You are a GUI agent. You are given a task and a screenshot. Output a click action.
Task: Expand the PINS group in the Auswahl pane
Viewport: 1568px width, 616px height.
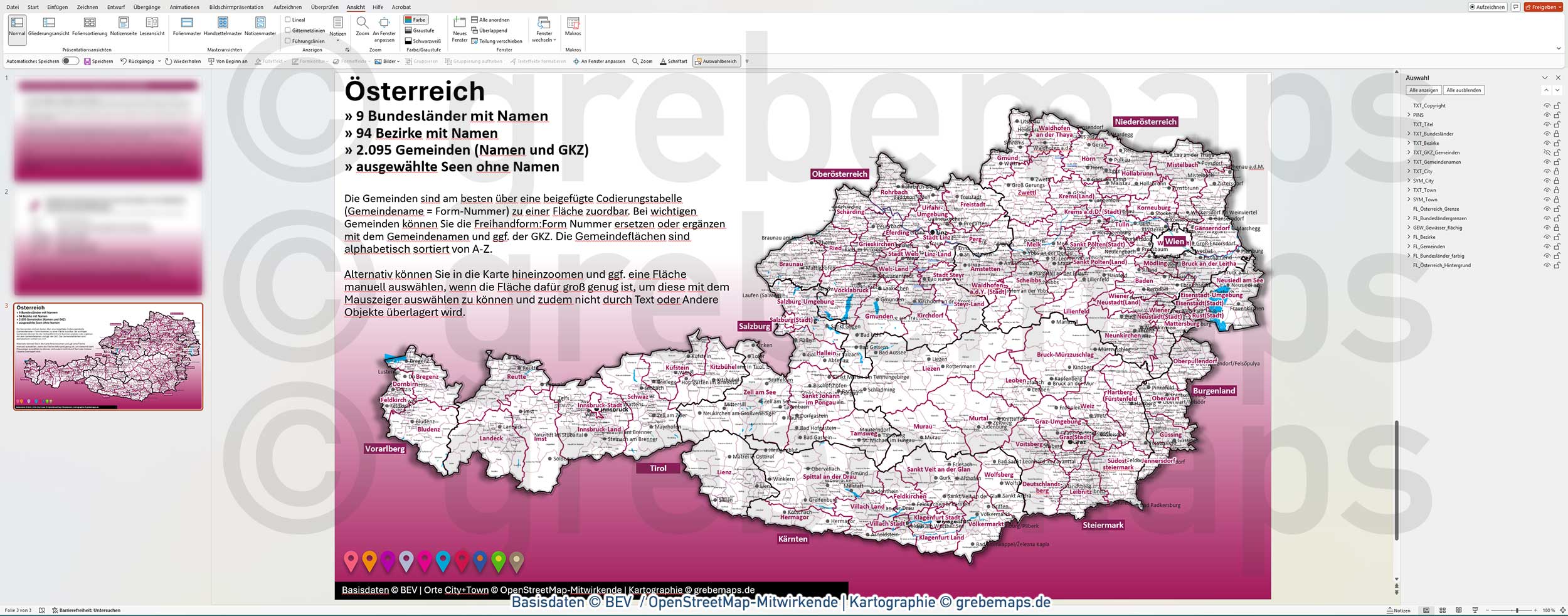coord(1409,115)
